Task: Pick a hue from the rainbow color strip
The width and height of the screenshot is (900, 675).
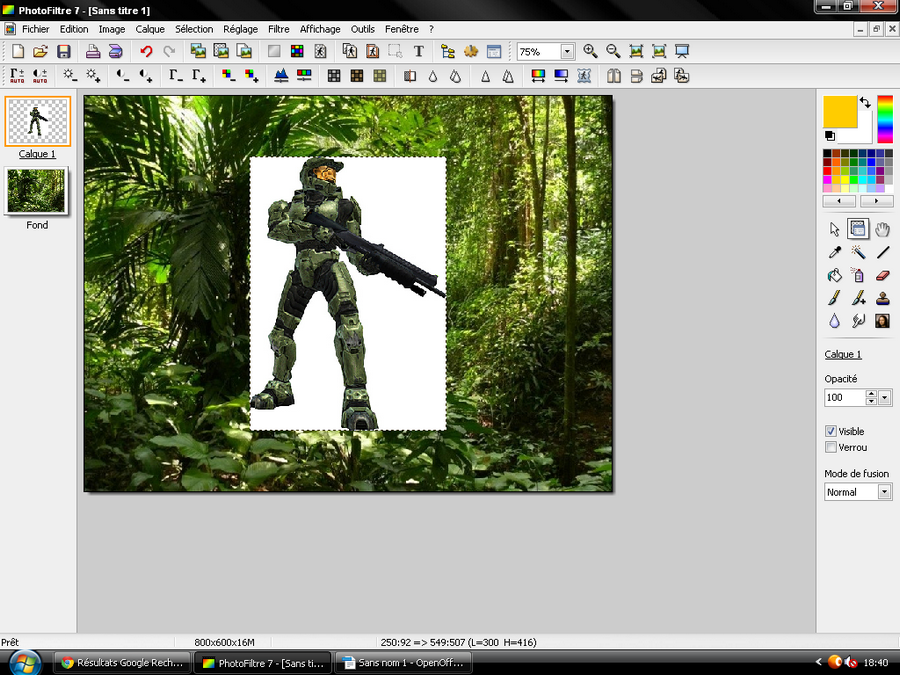Action: (x=885, y=119)
